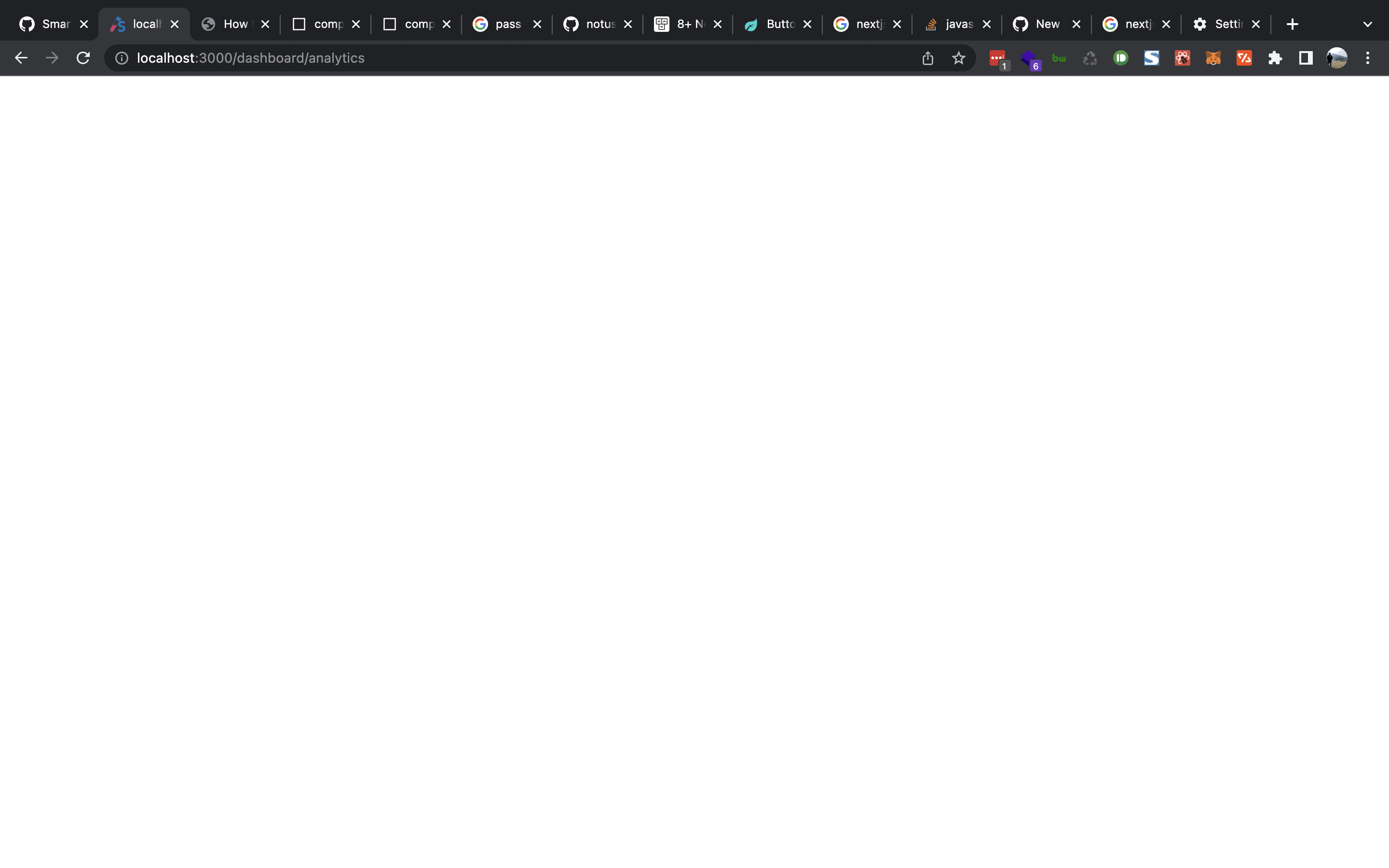Open the BuiltWith extension

[1059, 57]
